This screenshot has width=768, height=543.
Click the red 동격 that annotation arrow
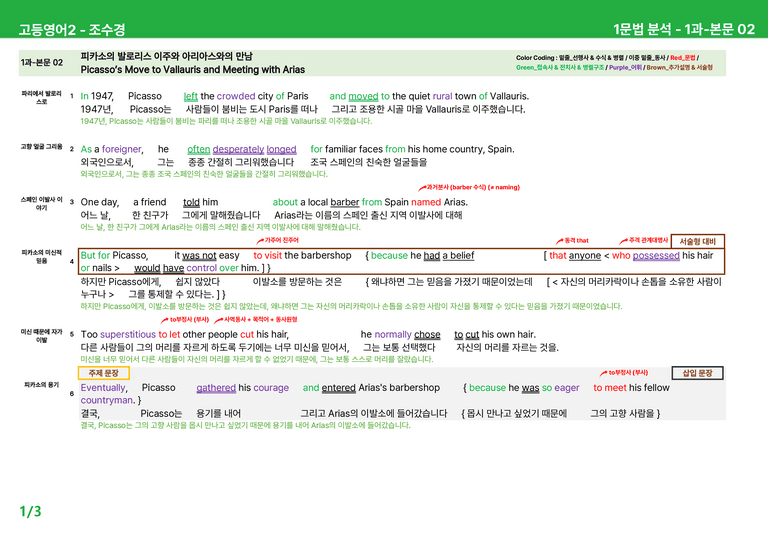coord(559,241)
